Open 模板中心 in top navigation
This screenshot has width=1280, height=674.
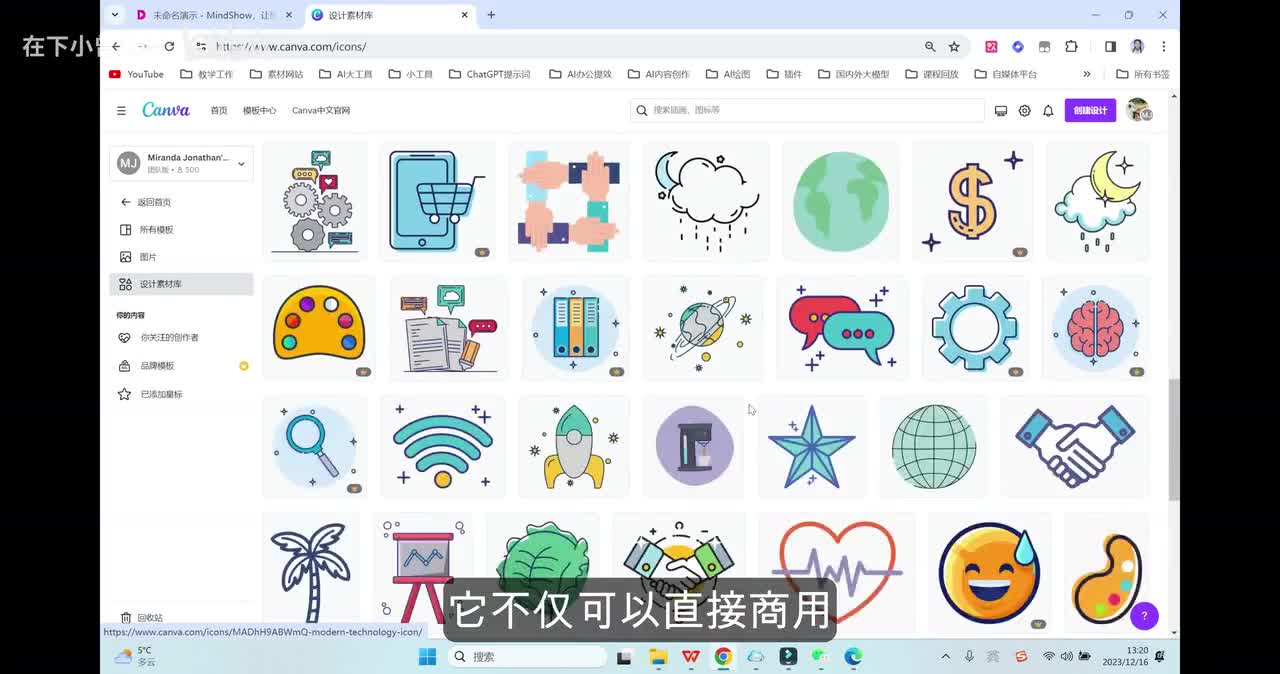[x=259, y=111]
